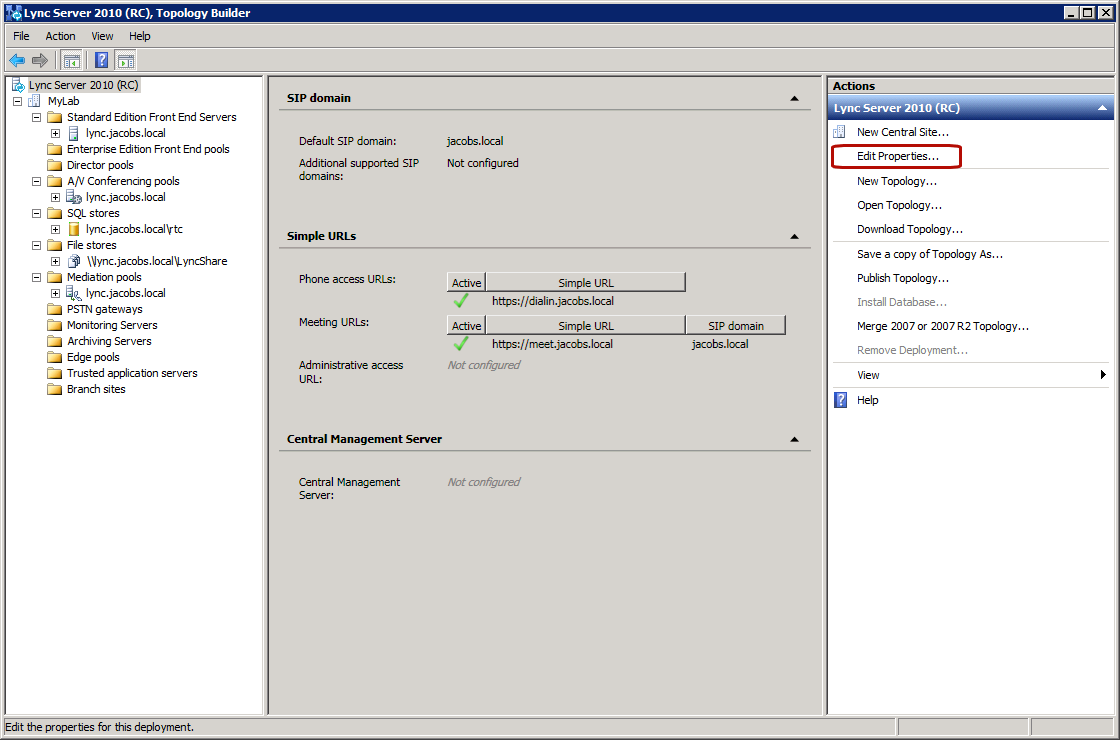Expand the LyncShare file store node
This screenshot has height=740, width=1120.
(x=55, y=261)
